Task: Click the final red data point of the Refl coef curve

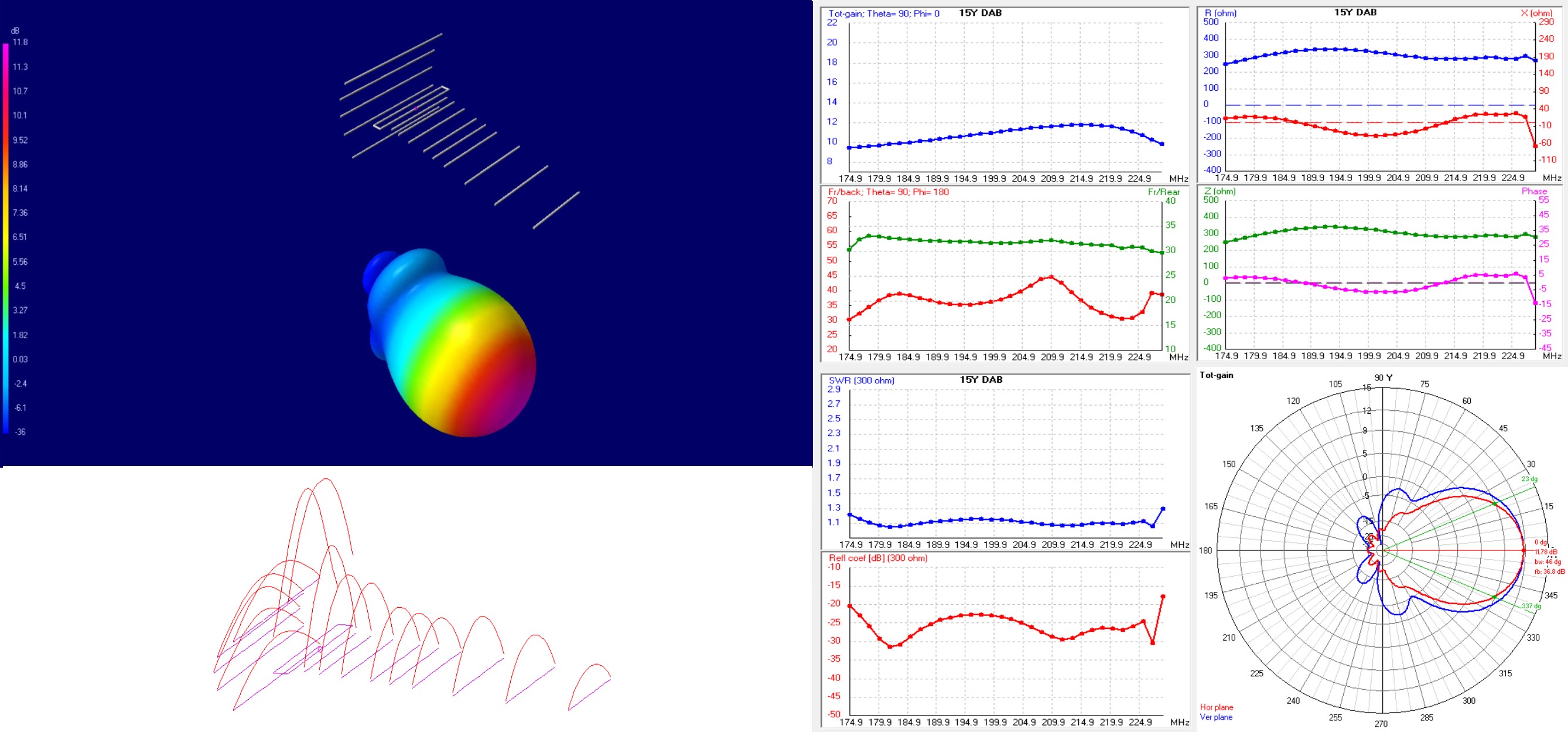Action: click(1163, 596)
